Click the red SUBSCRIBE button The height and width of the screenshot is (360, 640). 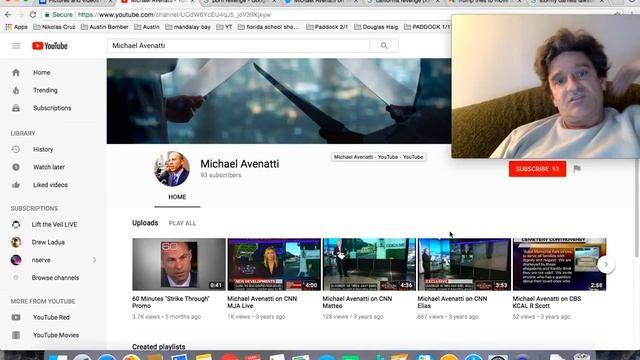click(x=537, y=169)
